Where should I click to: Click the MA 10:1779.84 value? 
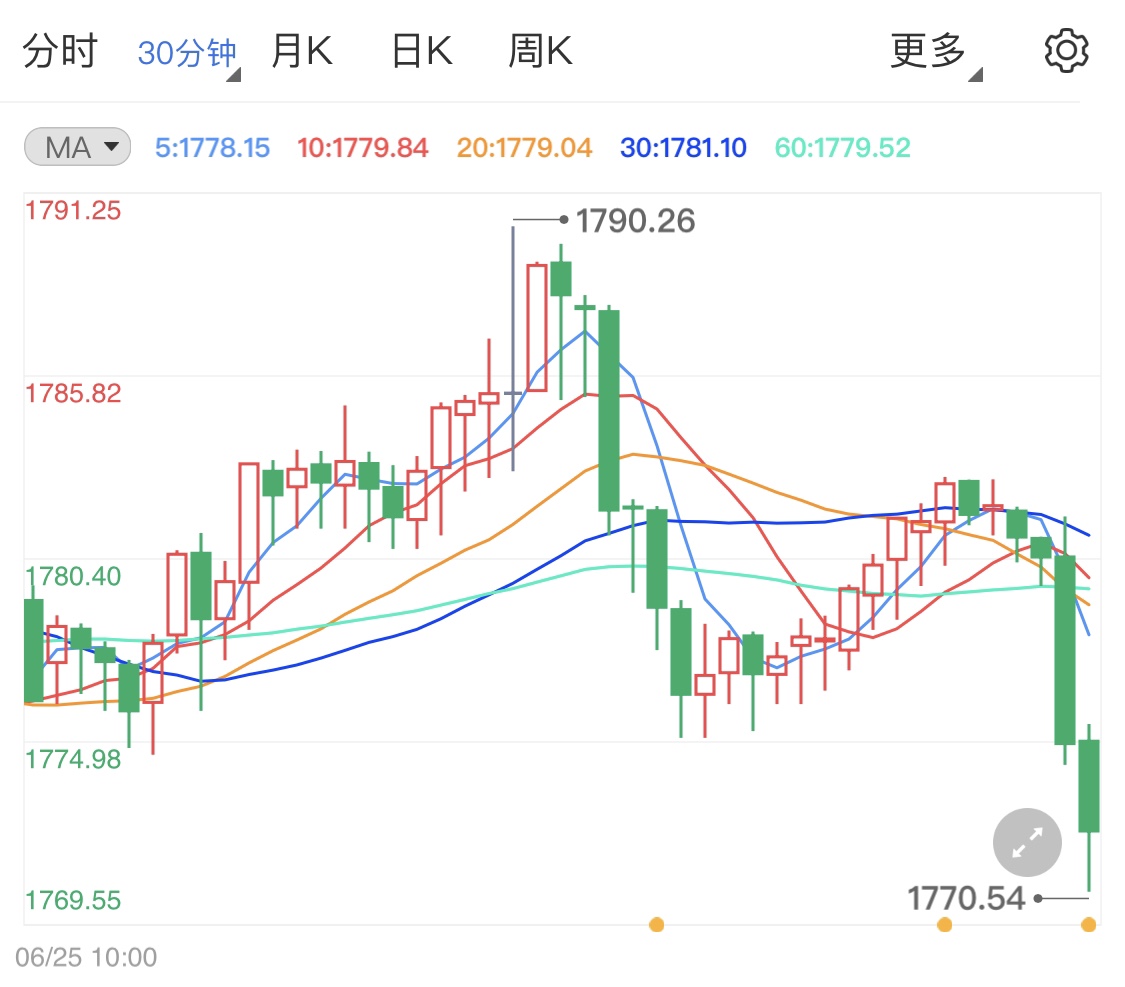(x=362, y=148)
